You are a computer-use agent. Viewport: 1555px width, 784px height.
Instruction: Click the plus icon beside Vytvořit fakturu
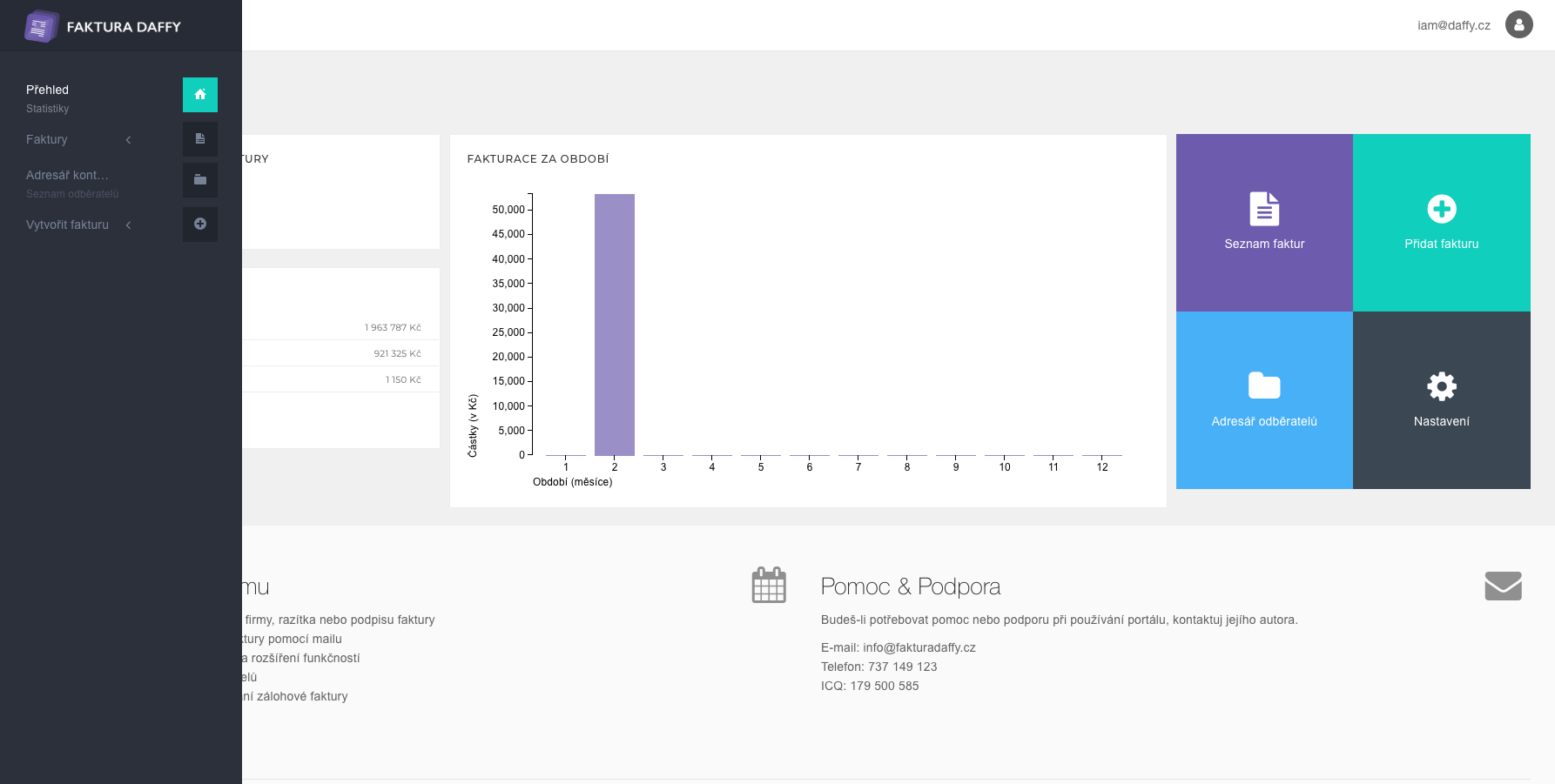point(200,224)
